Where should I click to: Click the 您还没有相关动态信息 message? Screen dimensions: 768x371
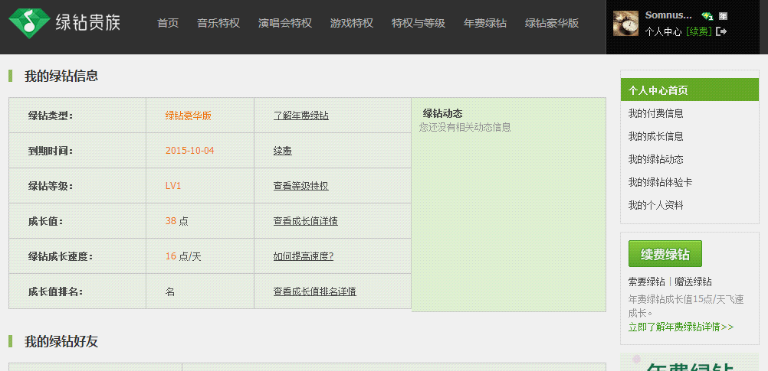click(x=465, y=127)
